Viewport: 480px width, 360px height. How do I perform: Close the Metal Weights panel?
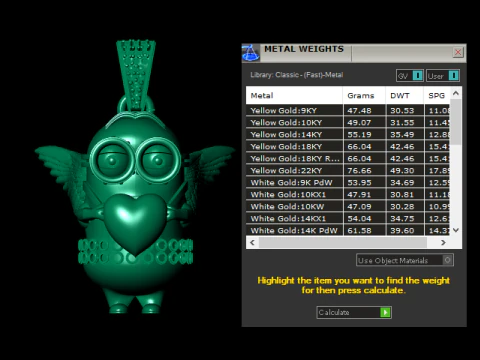458,52
